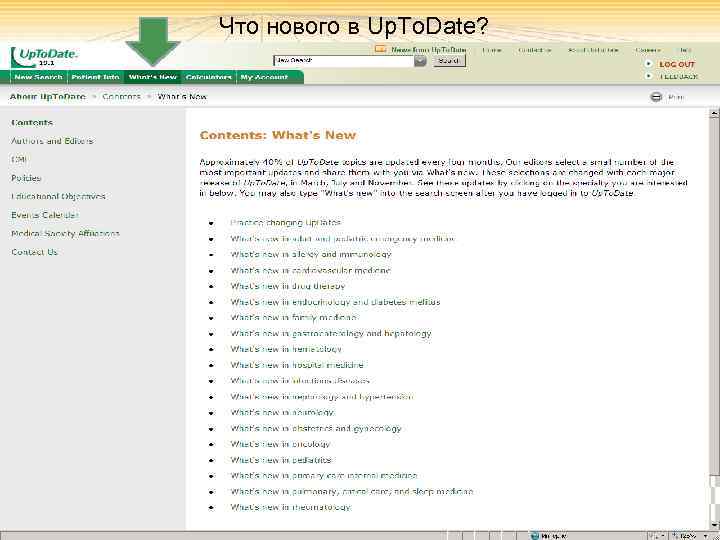Click the Contact Us link in the header
The width and height of the screenshot is (720, 540).
[535, 50]
